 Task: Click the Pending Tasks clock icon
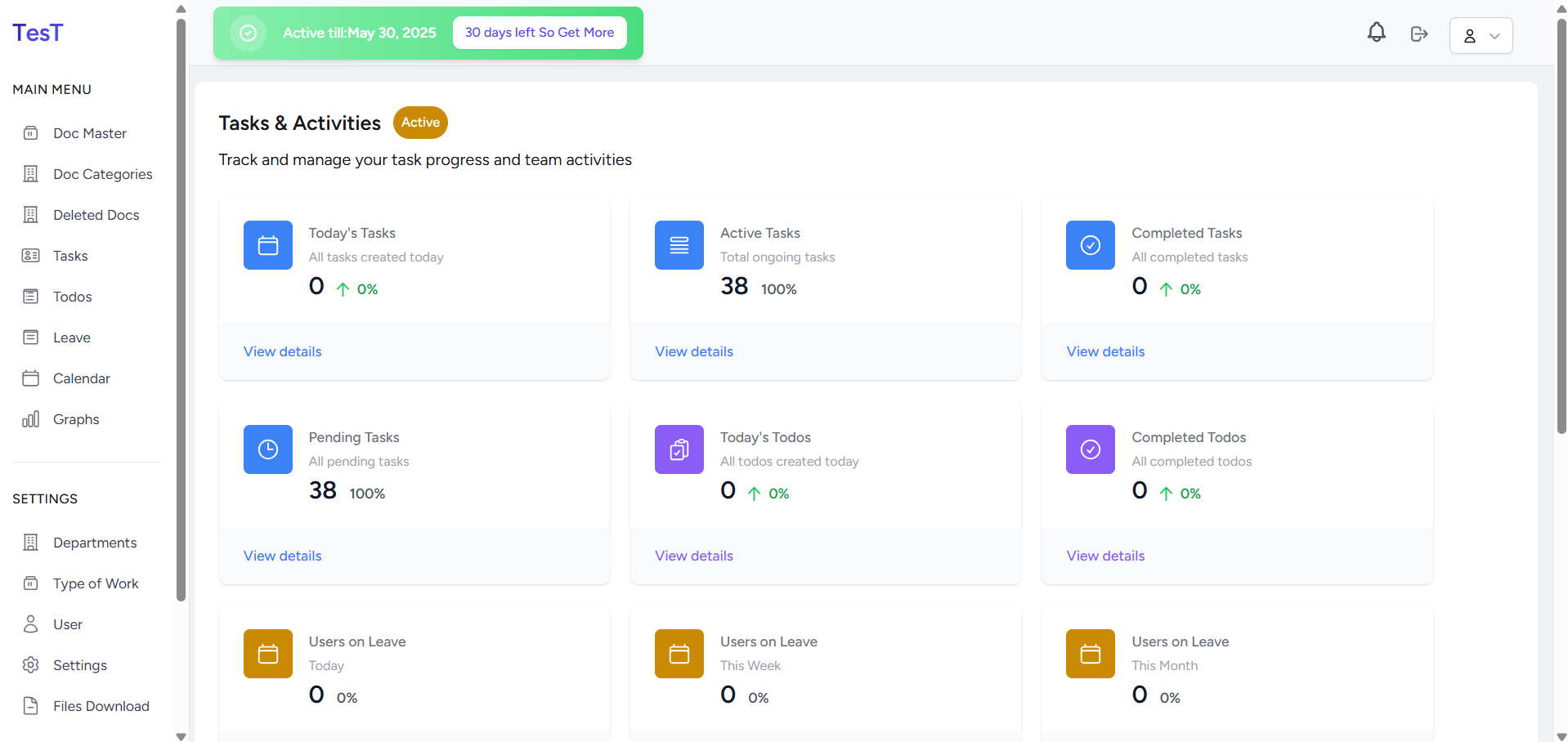[268, 449]
